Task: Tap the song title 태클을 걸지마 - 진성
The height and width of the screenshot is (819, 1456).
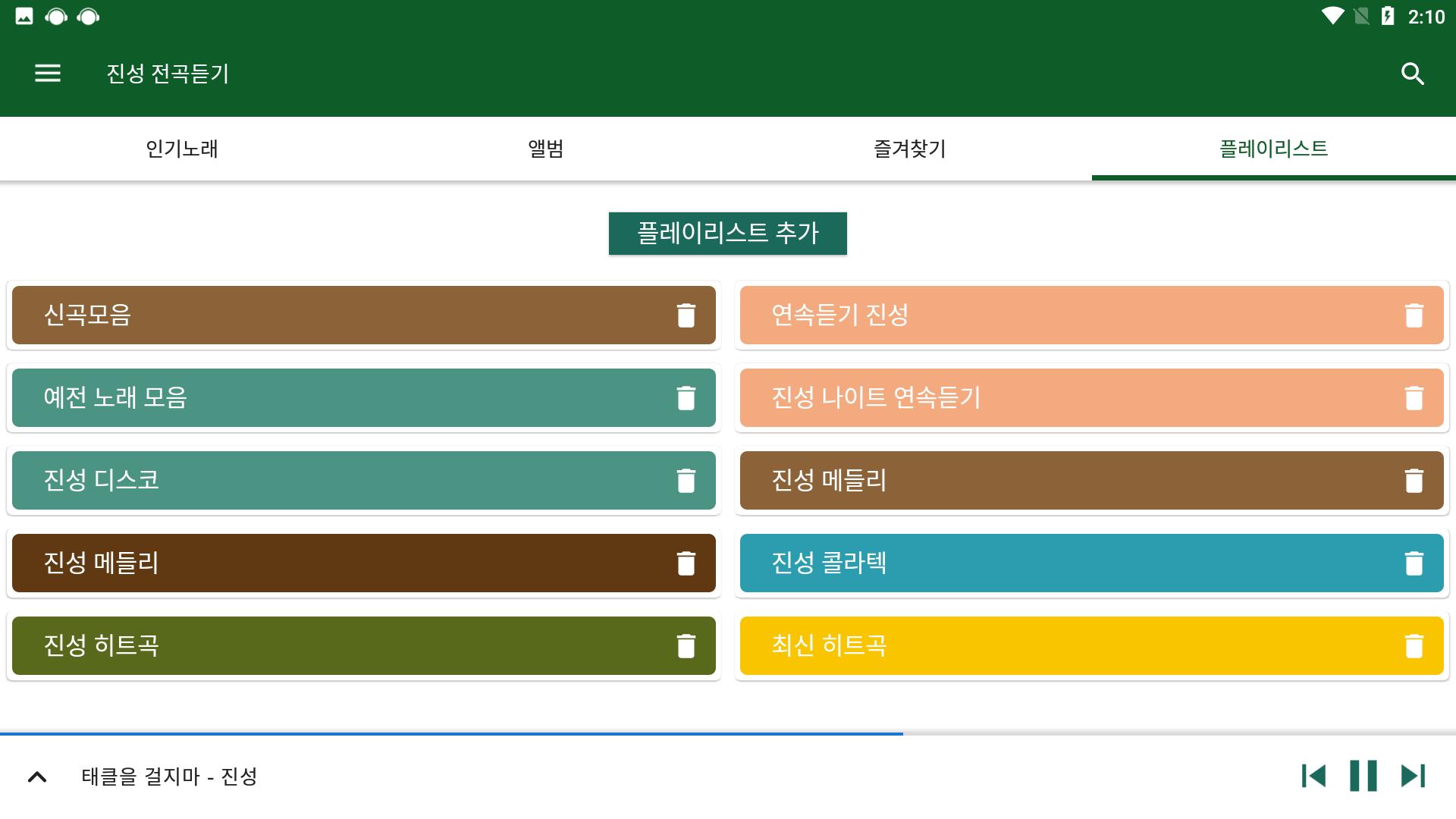Action: (x=170, y=777)
